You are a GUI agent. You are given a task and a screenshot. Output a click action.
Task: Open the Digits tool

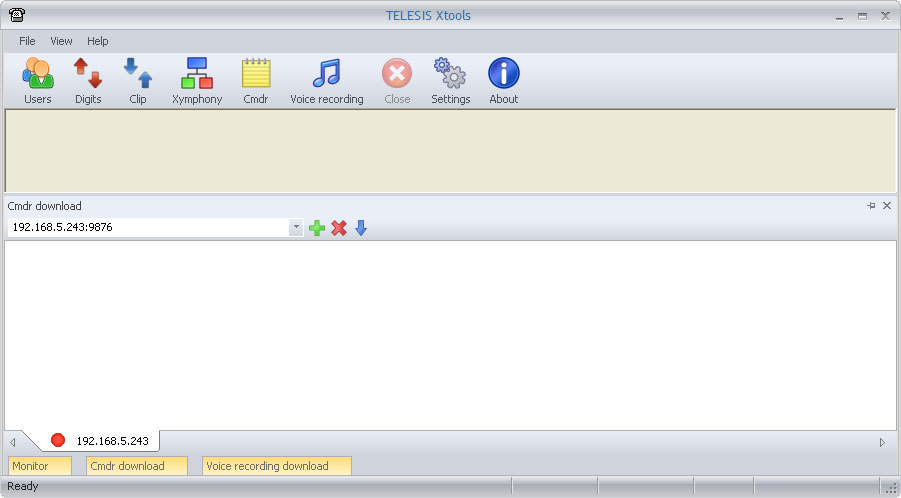88,81
